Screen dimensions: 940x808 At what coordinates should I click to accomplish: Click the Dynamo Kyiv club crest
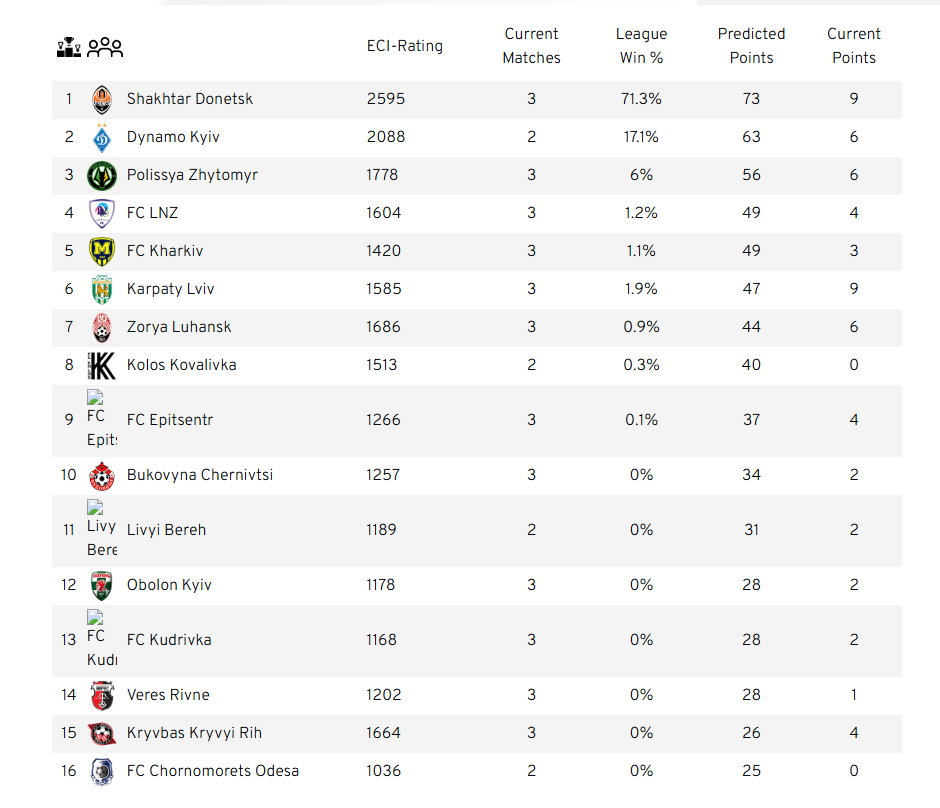(x=102, y=138)
